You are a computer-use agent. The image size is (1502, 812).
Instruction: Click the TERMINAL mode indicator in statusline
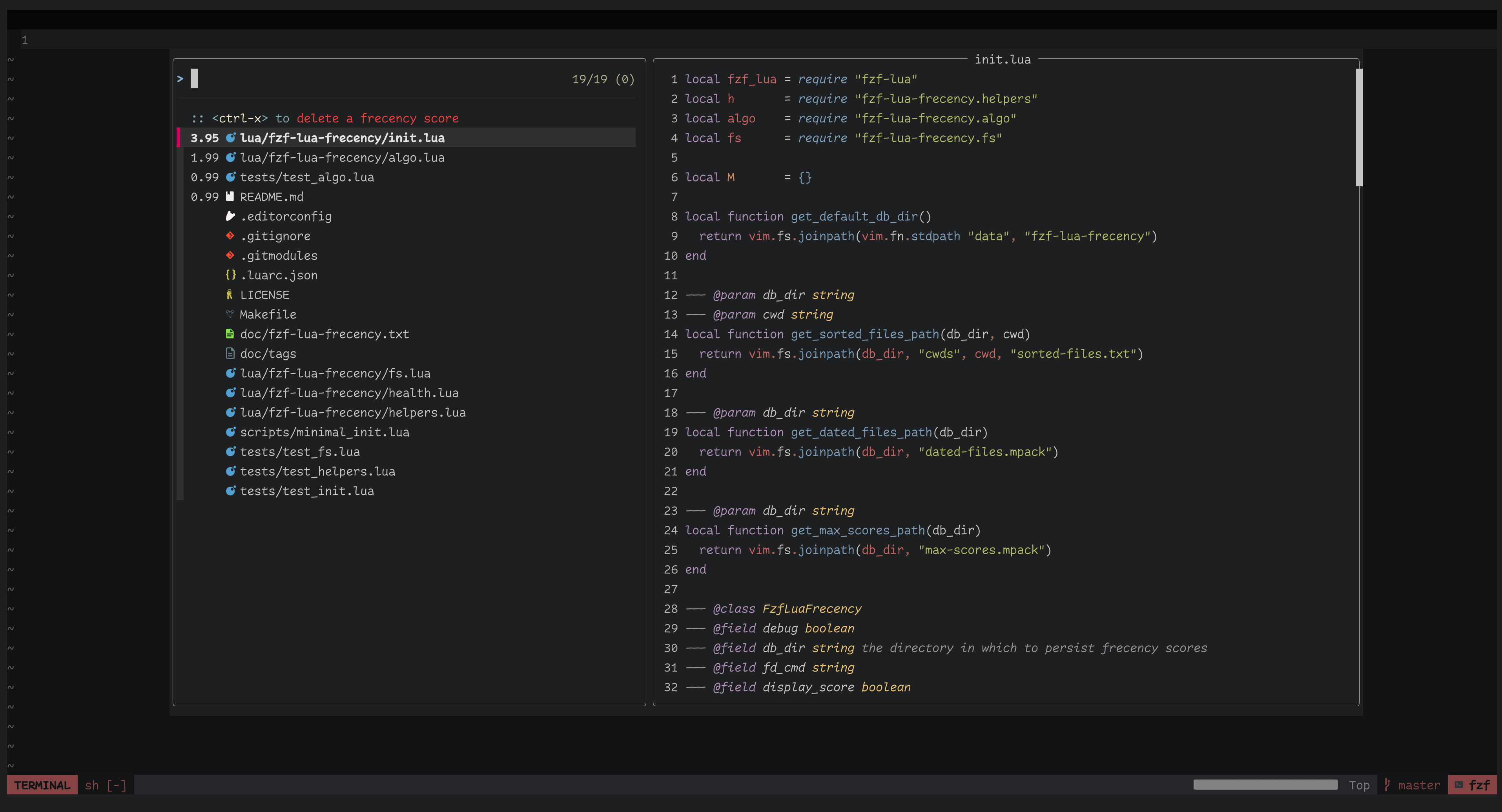point(42,785)
